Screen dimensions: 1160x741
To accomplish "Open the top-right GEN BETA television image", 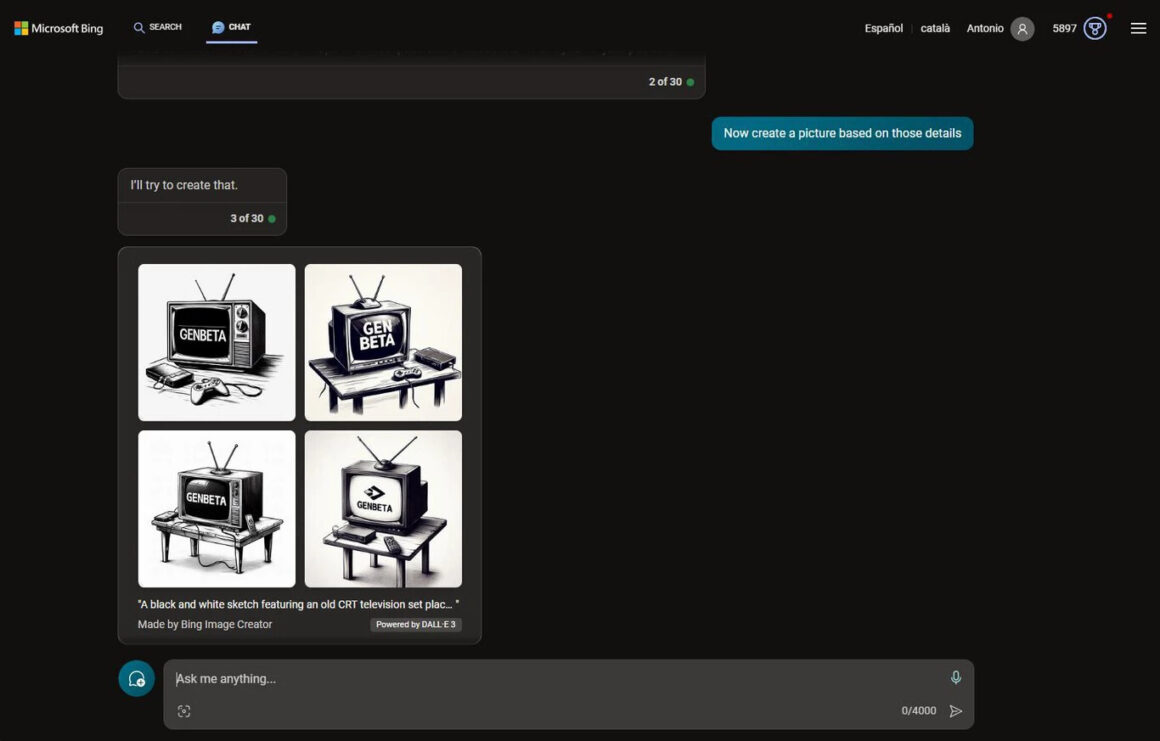I will click(383, 342).
